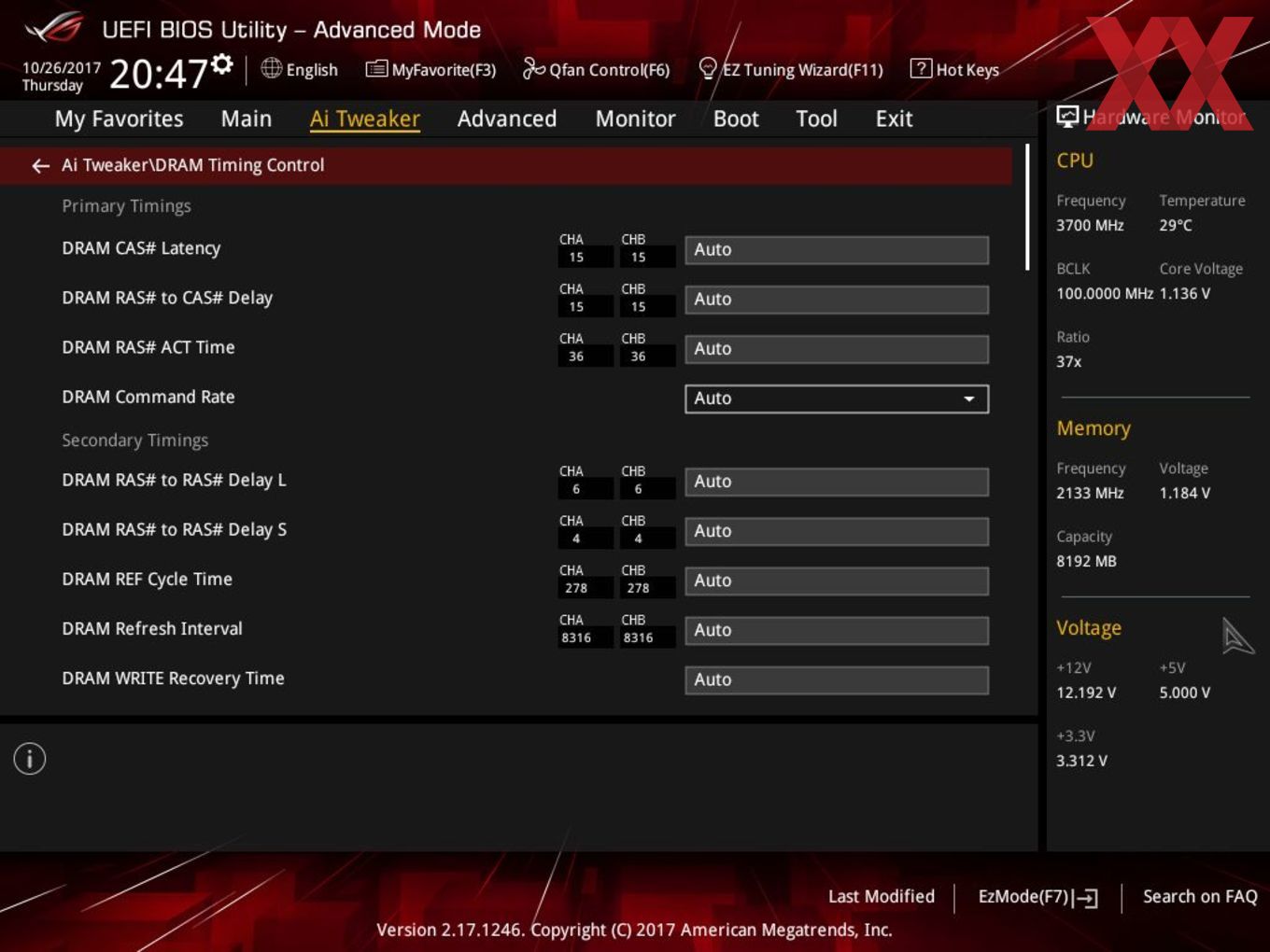The image size is (1270, 952).
Task: Click the CHA 36 RAS# ACT value
Action: [x=585, y=357]
